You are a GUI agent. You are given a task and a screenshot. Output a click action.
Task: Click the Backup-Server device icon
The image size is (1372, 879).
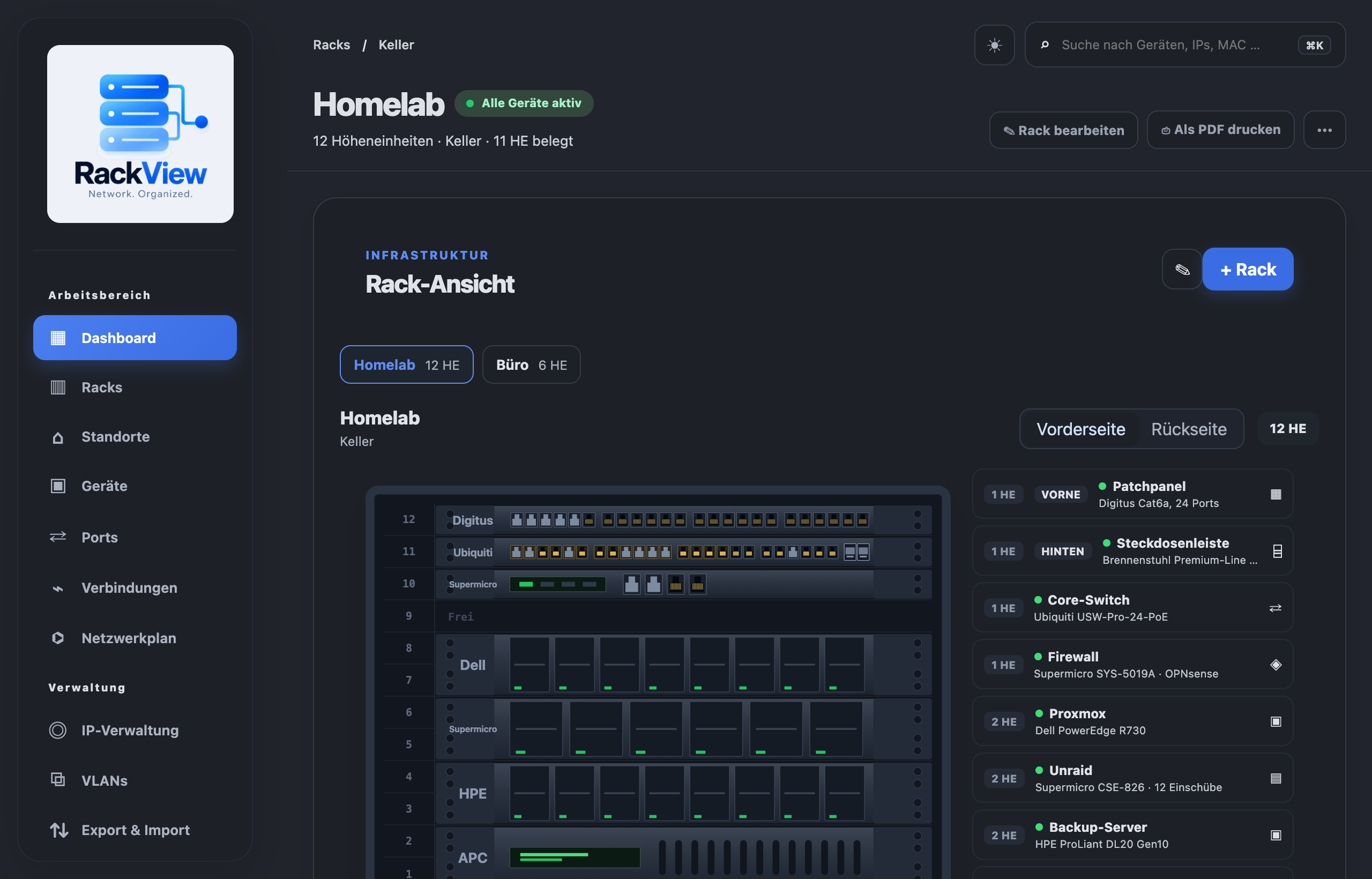1276,836
